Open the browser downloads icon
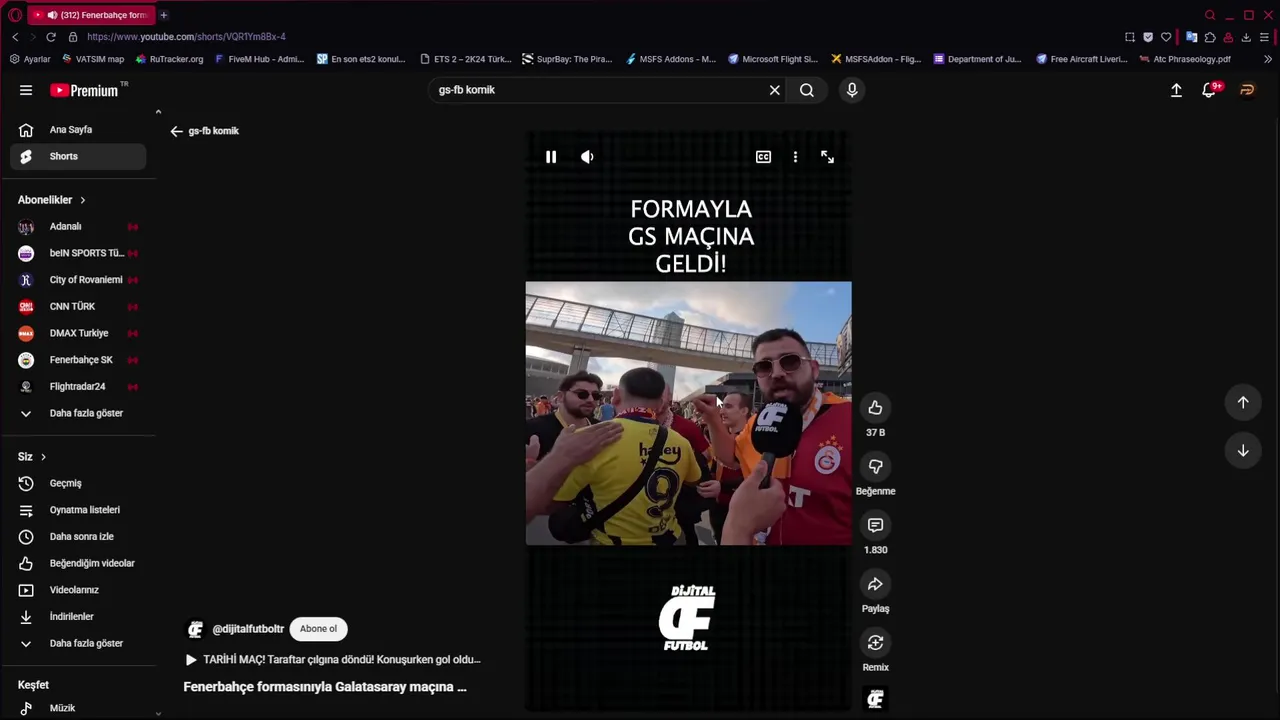Image resolution: width=1280 pixels, height=720 pixels. point(1246,37)
